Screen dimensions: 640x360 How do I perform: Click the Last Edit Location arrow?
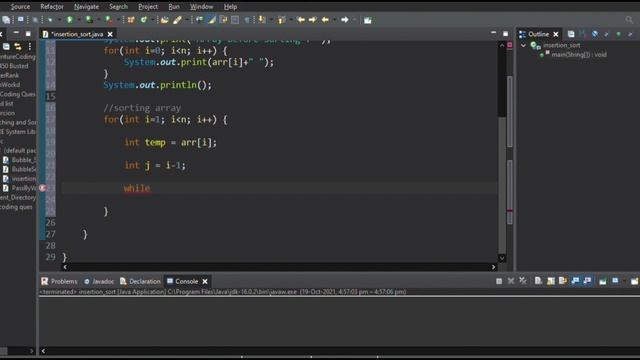click(301, 20)
